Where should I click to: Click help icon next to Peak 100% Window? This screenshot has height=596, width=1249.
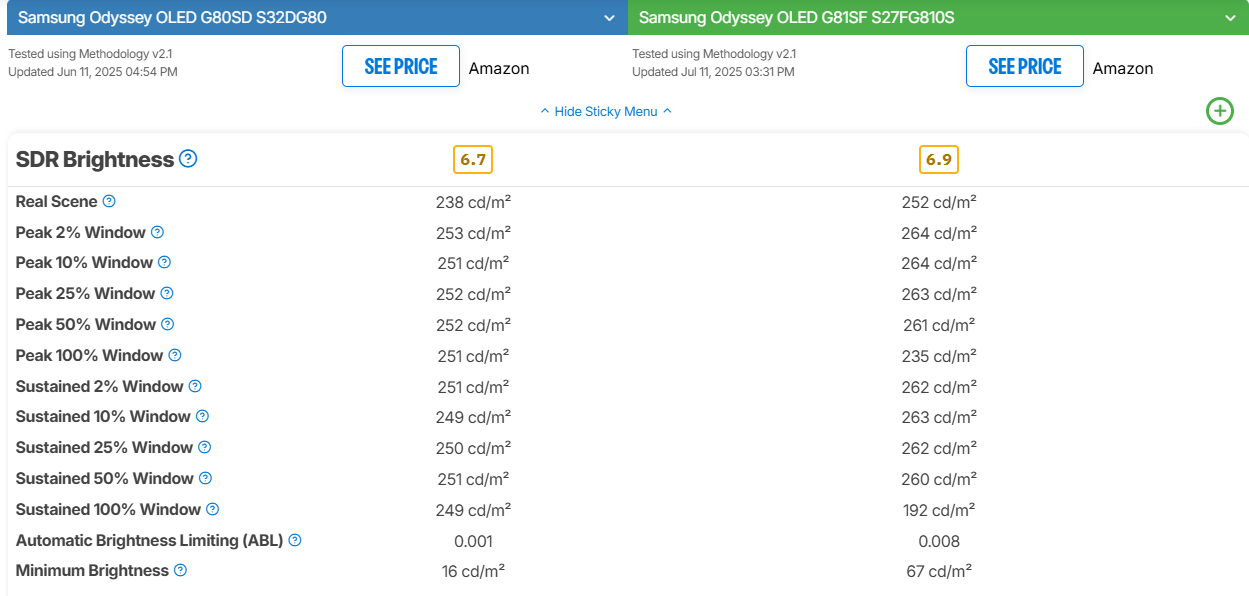pos(175,355)
